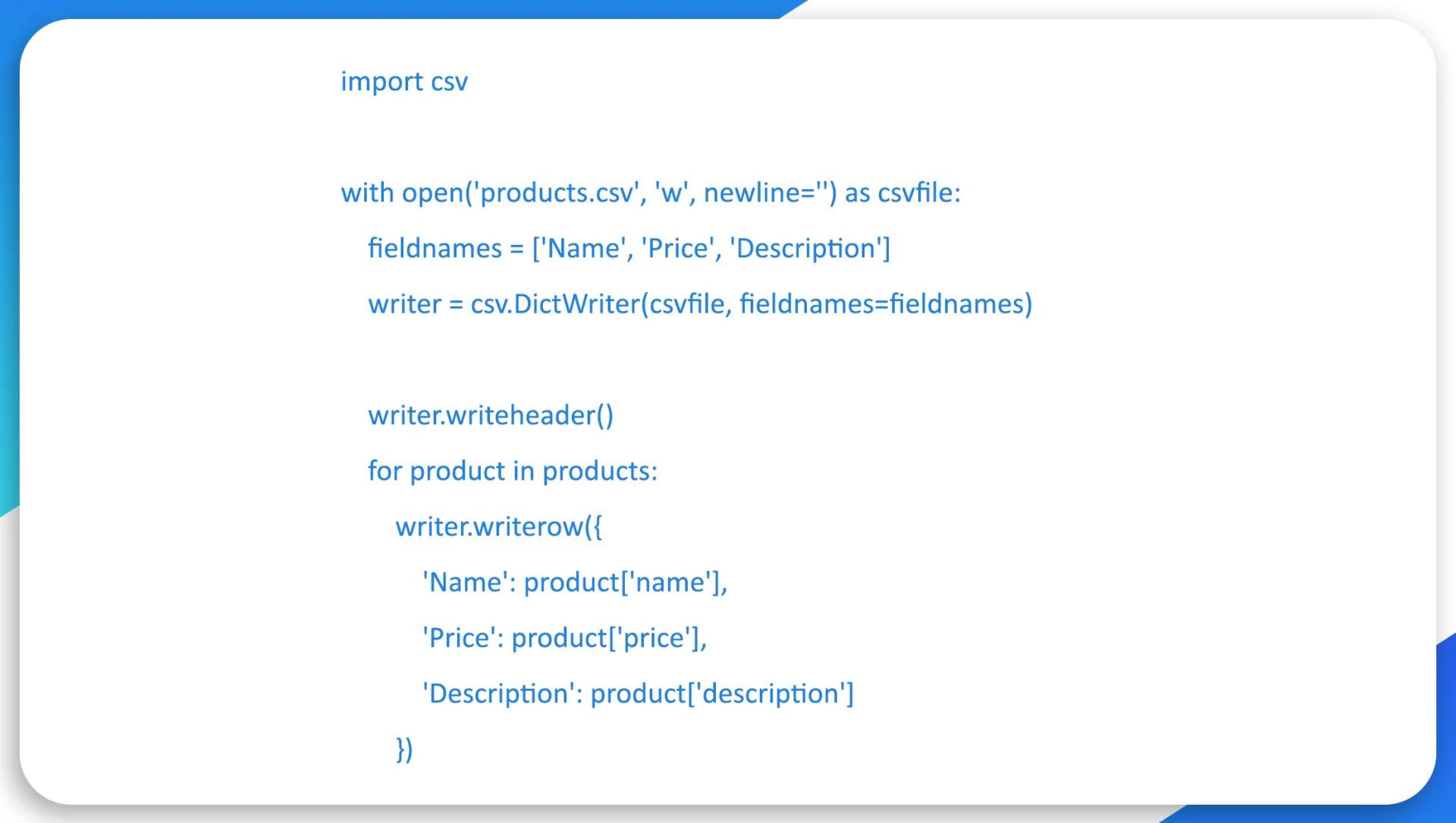Screen dimensions: 1456x823
Task: Click the product['price'] expression
Action: click(x=605, y=638)
